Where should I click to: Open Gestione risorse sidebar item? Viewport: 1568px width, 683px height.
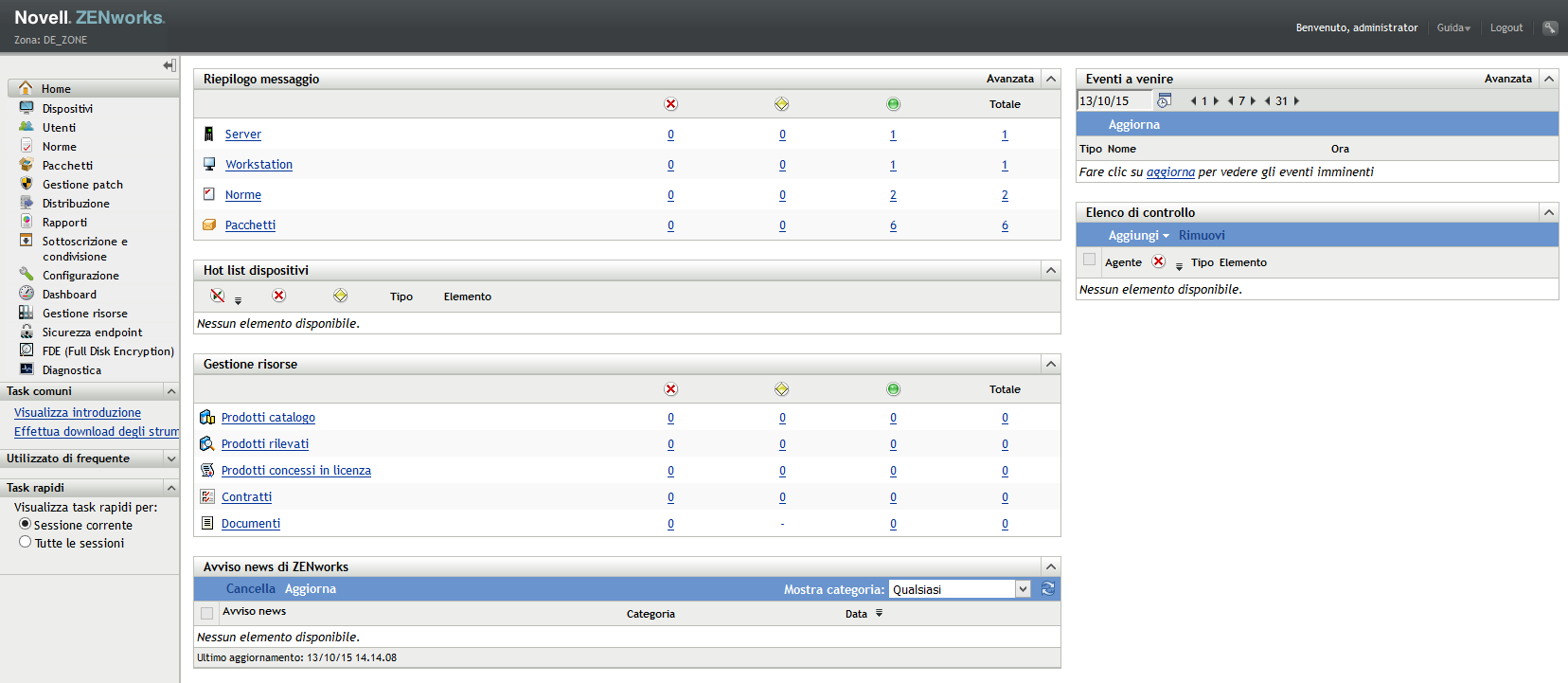[x=84, y=313]
